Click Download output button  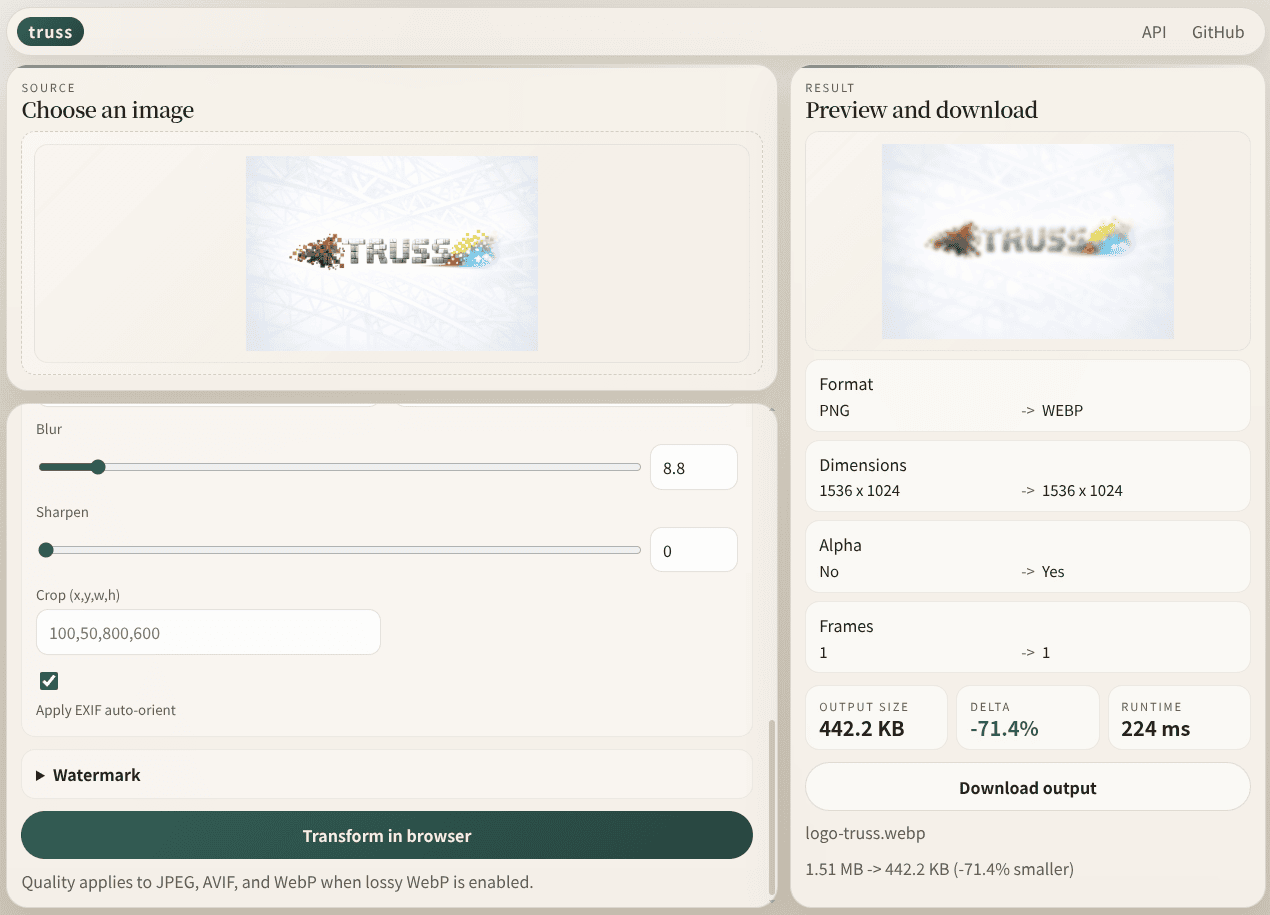1027,788
